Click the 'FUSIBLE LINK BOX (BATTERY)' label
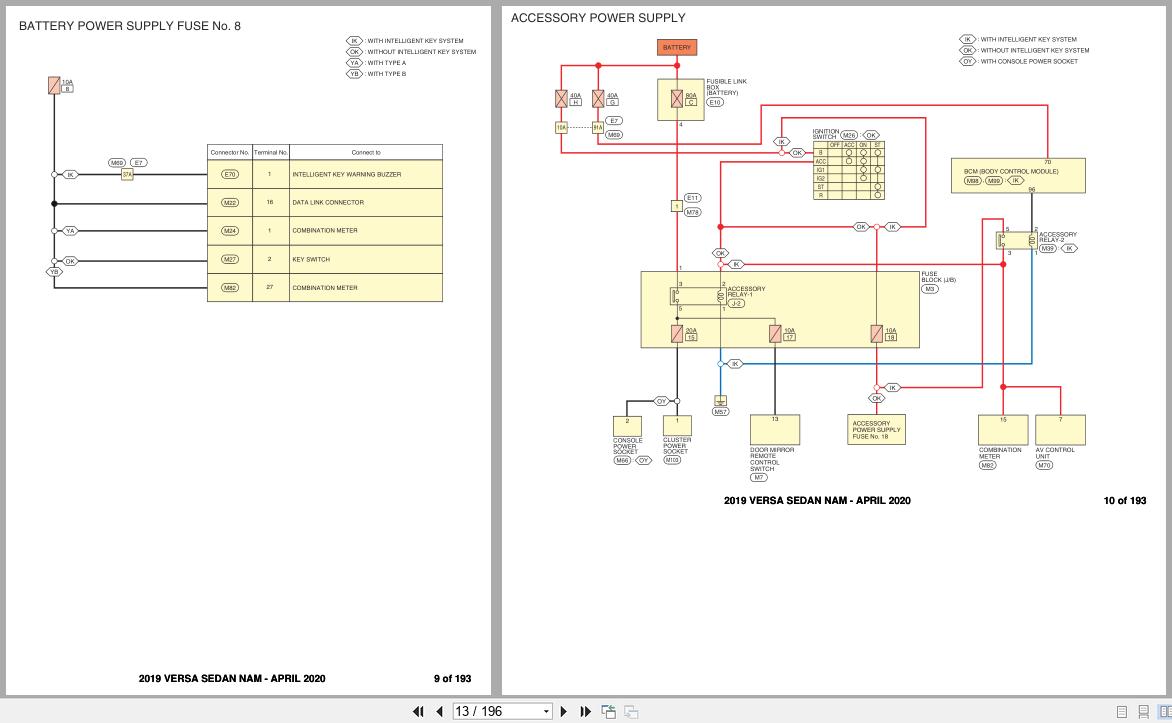The width and height of the screenshot is (1172, 723). pos(727,87)
